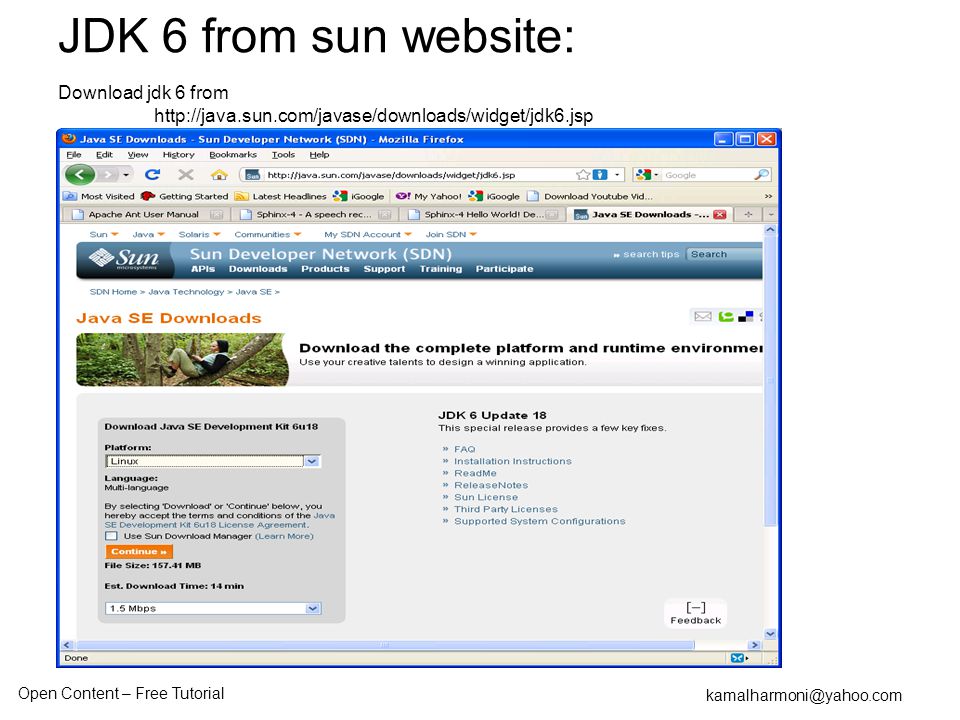Open the address bar URL history dropdown

pos(617,175)
